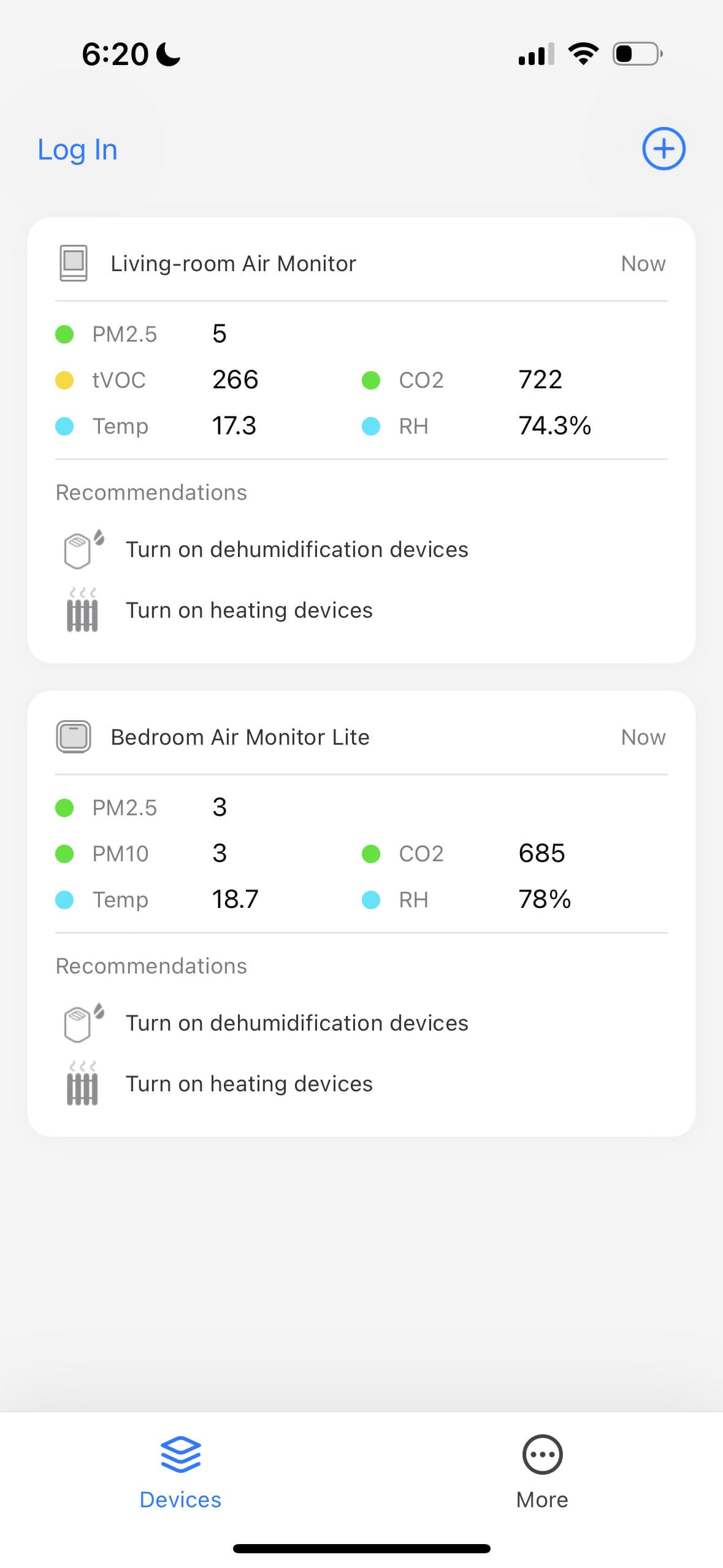Tap the green CO2 status dot for Bedroom monitor
723x1568 pixels.
(371, 853)
